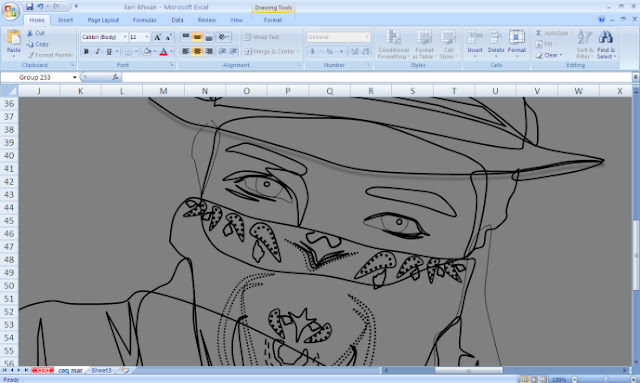
Task: Switch to the ceq mar sheet tab
Action: 70,370
